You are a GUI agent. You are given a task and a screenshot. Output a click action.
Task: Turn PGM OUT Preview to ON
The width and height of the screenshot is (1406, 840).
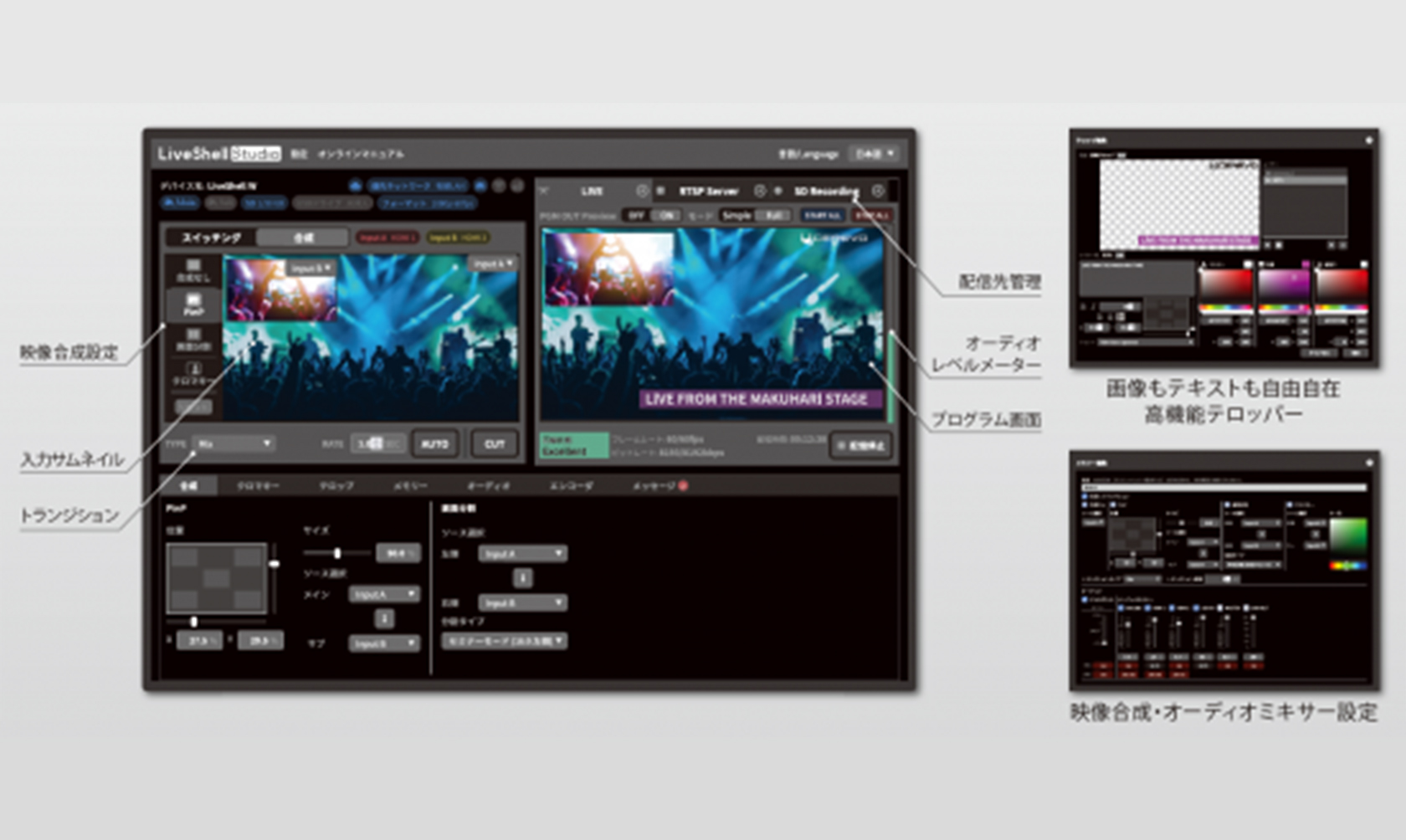[x=666, y=215]
